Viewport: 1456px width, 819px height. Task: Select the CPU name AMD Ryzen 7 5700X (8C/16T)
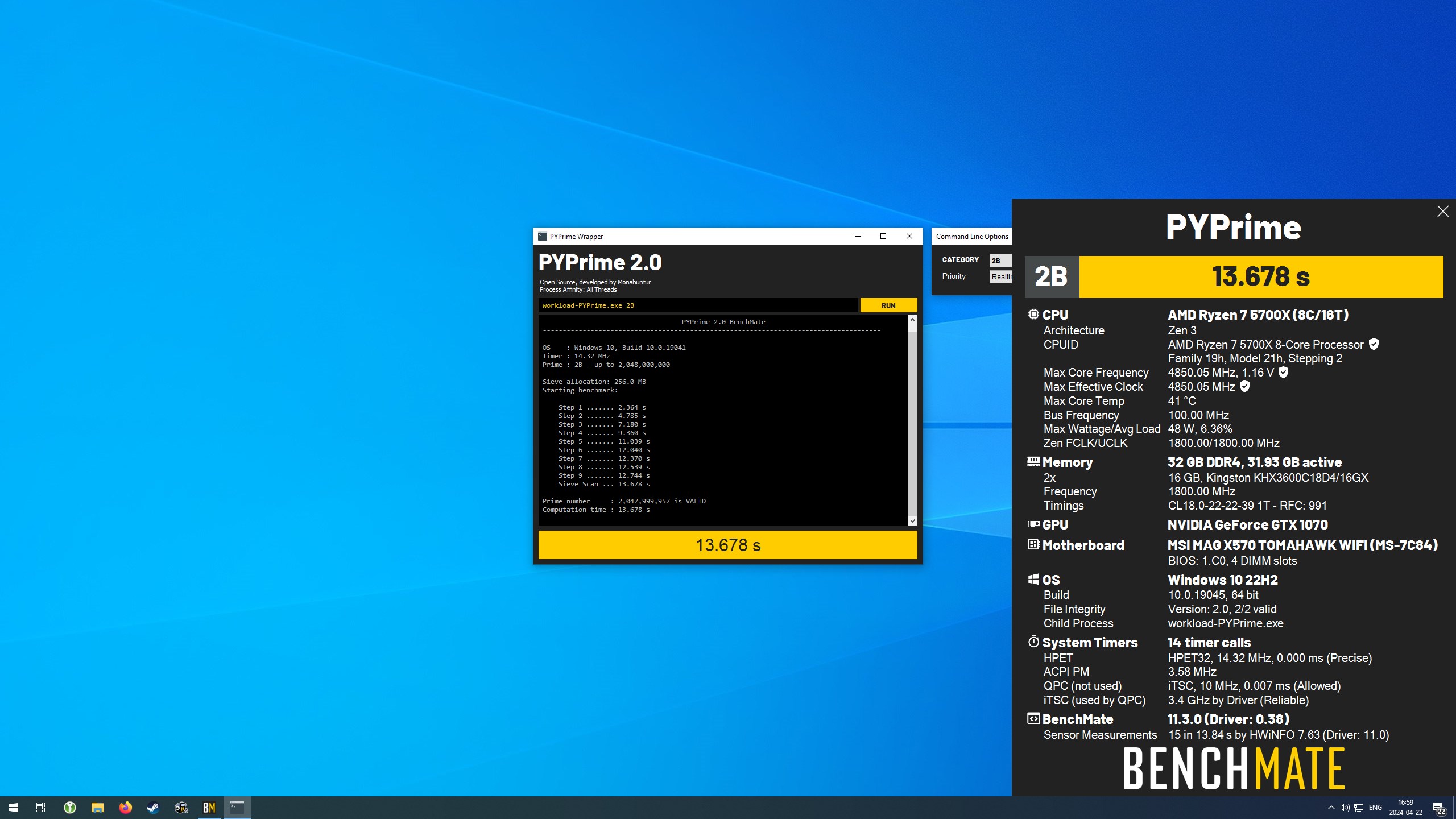click(1258, 315)
